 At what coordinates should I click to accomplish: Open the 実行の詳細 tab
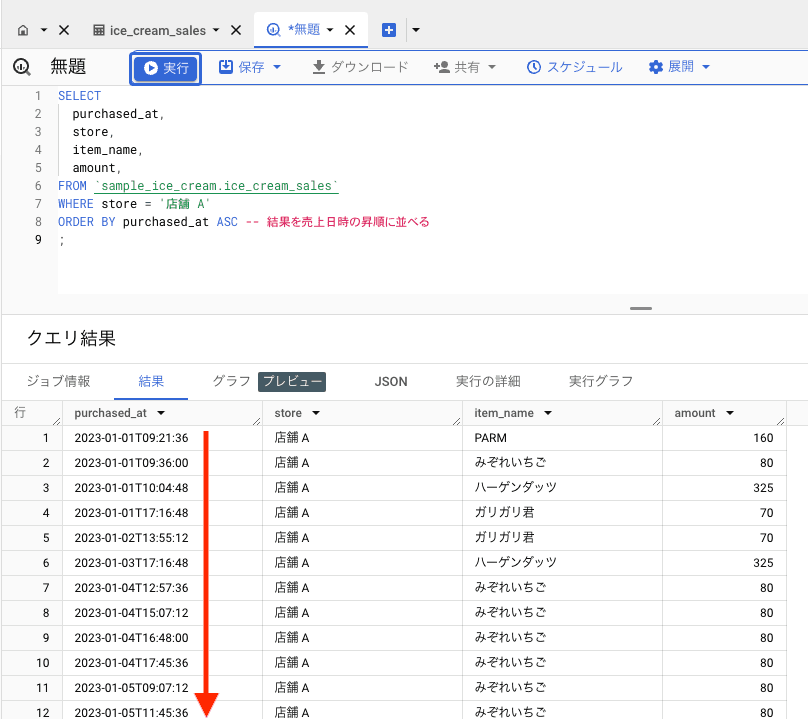pos(488,381)
